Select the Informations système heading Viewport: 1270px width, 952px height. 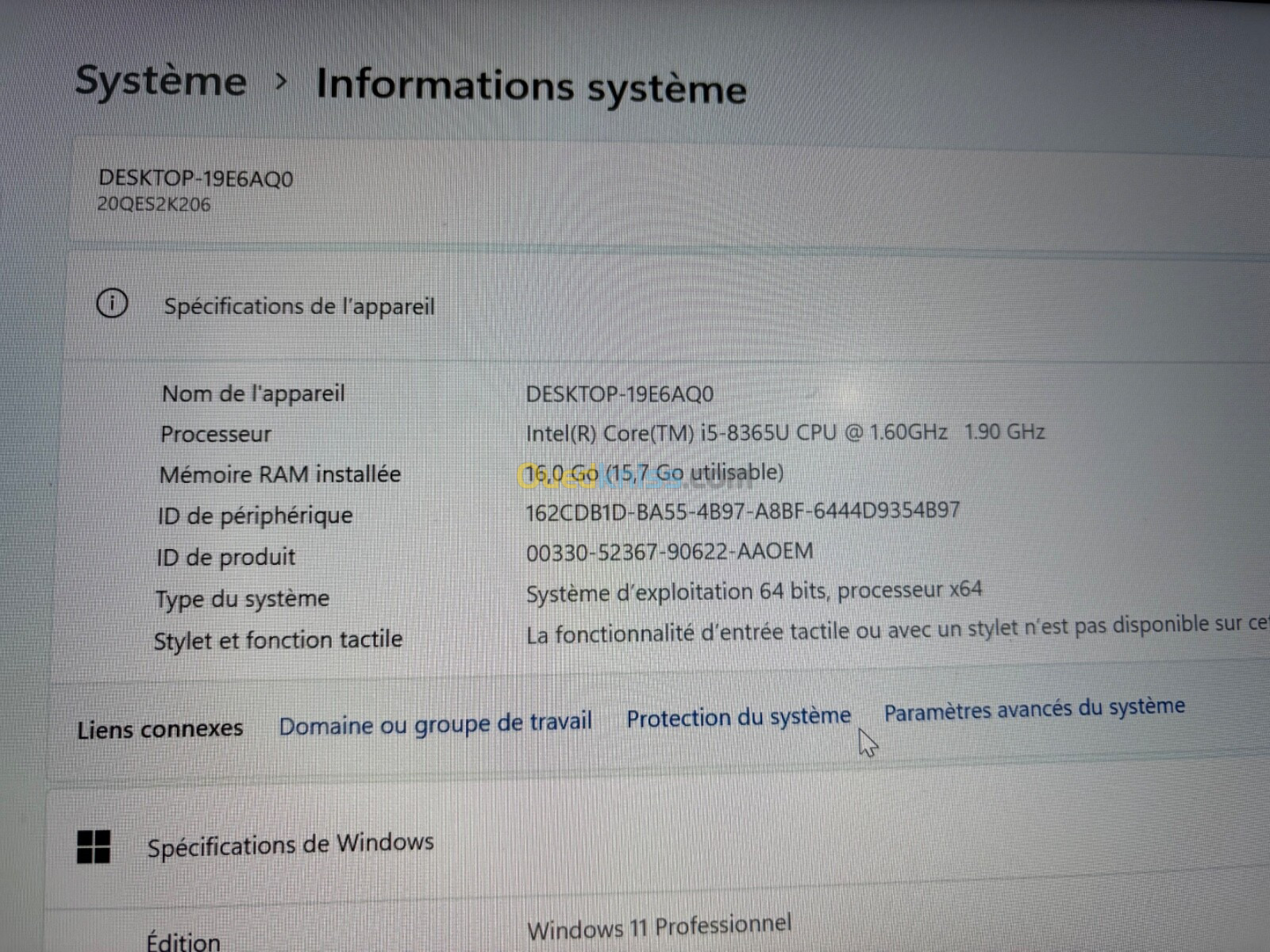tap(531, 86)
